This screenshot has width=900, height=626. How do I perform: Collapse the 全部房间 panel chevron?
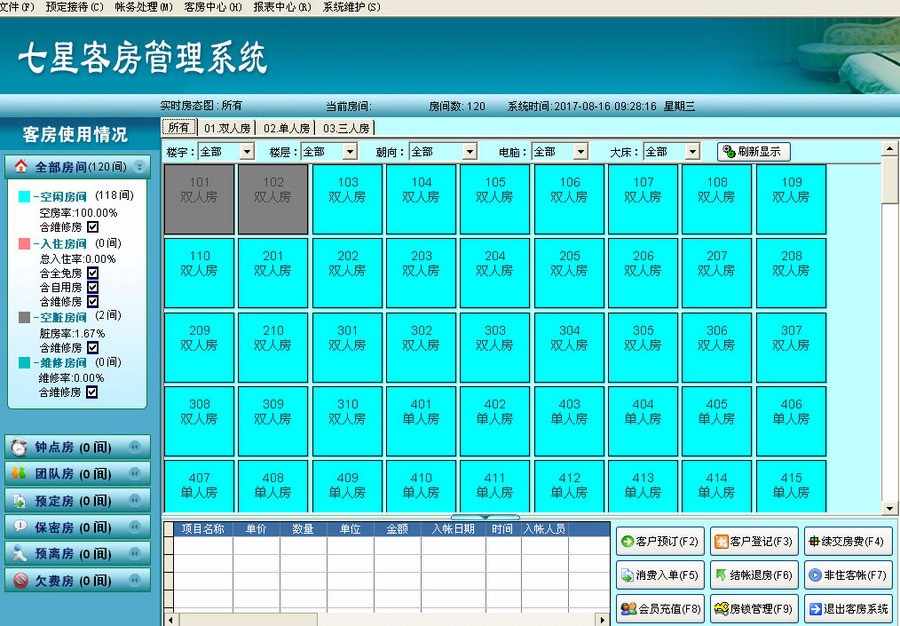(139, 167)
